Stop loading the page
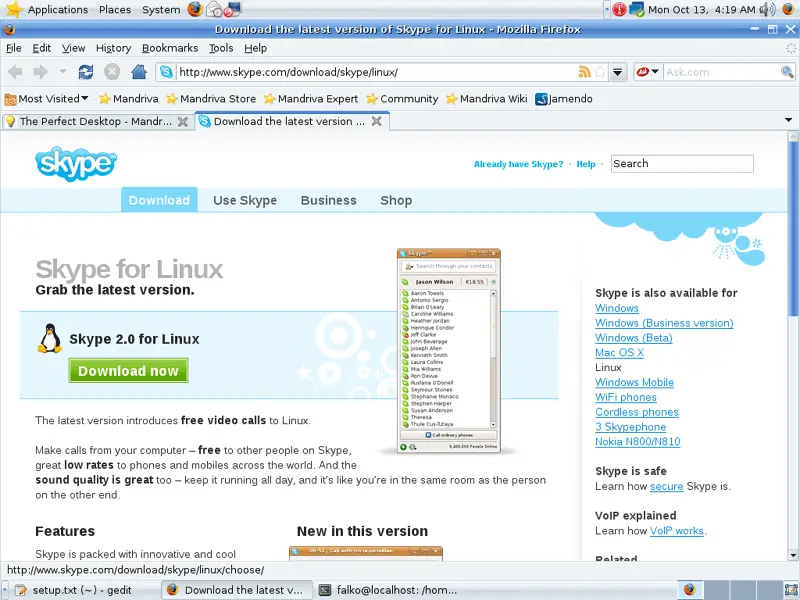 click(112, 72)
